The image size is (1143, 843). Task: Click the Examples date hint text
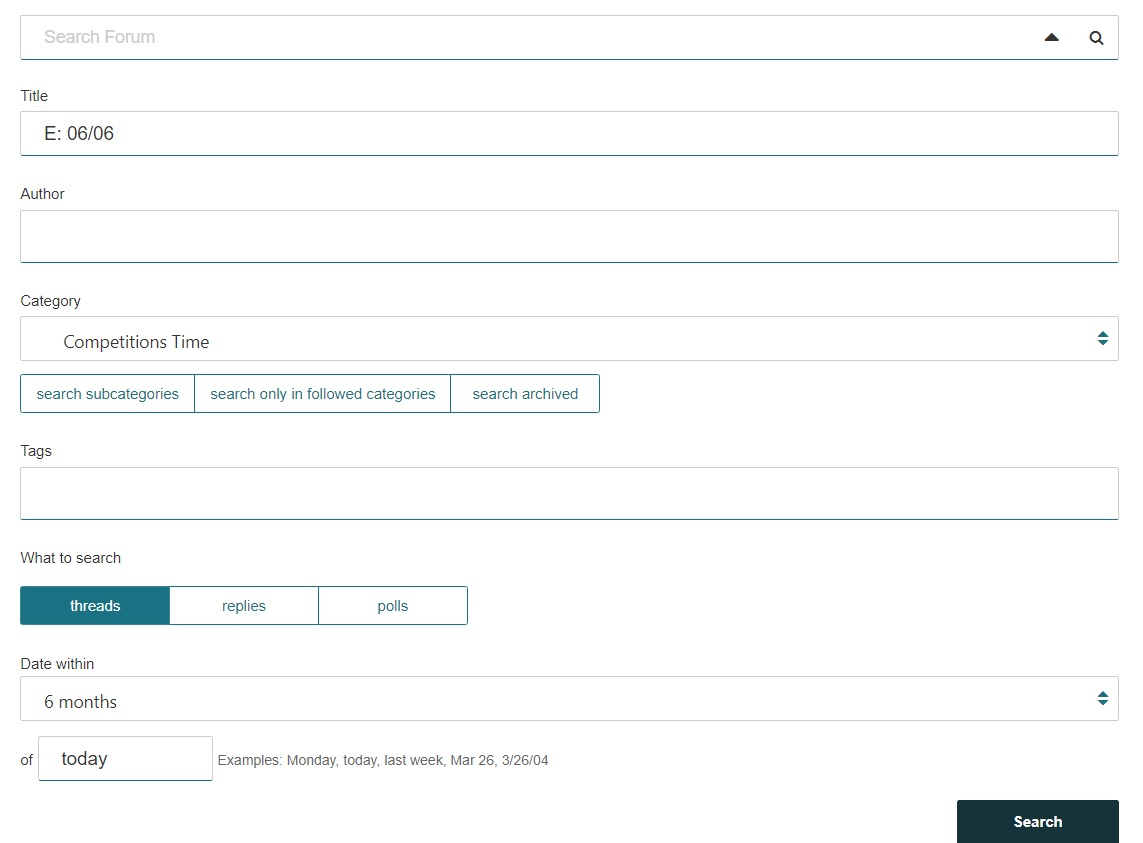click(x=383, y=760)
